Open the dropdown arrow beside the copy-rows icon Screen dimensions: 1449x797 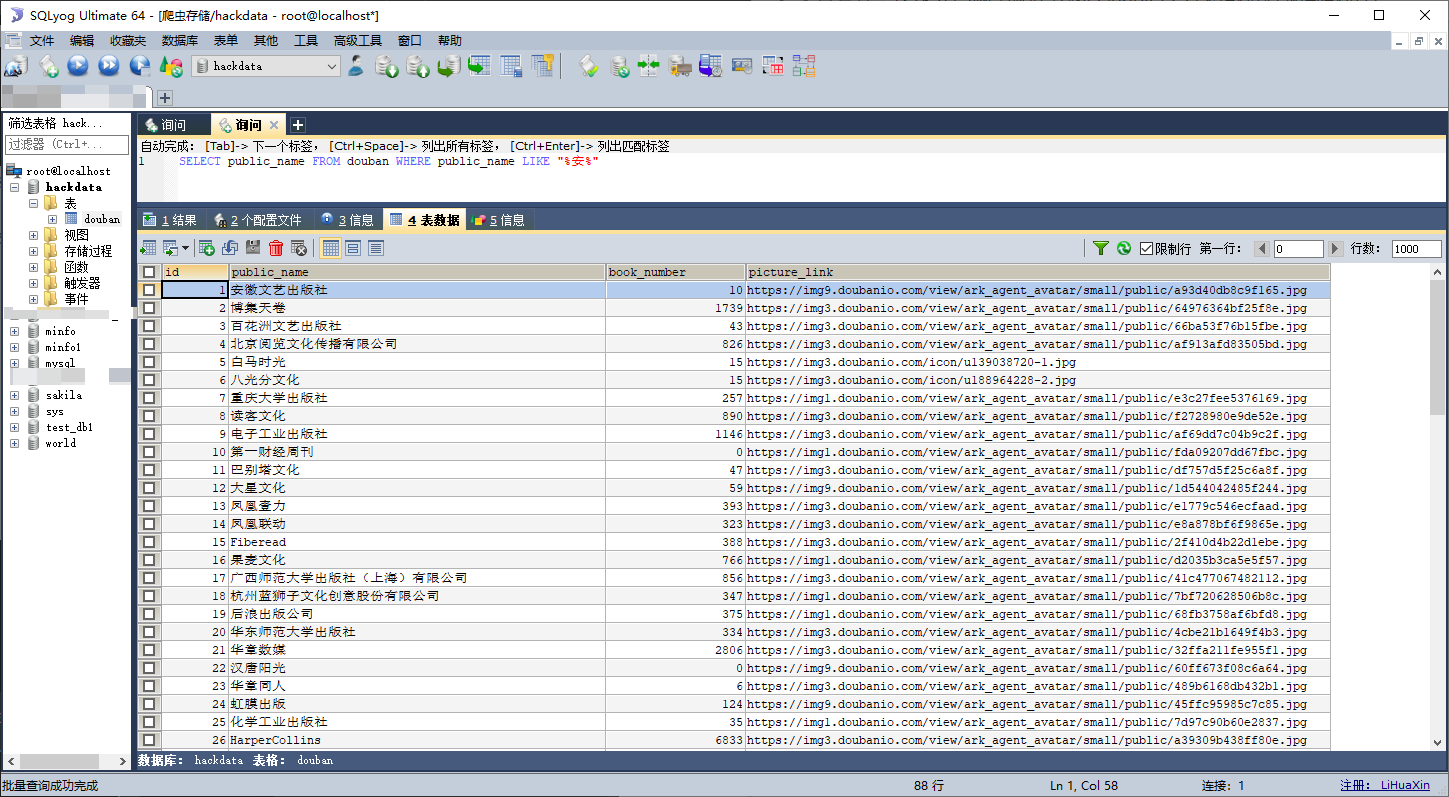[186, 248]
